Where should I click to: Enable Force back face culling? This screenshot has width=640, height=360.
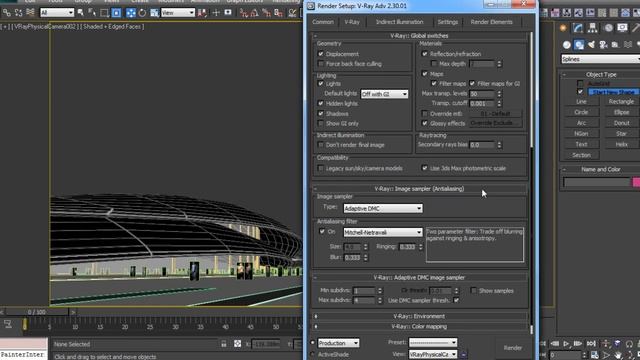click(321, 64)
